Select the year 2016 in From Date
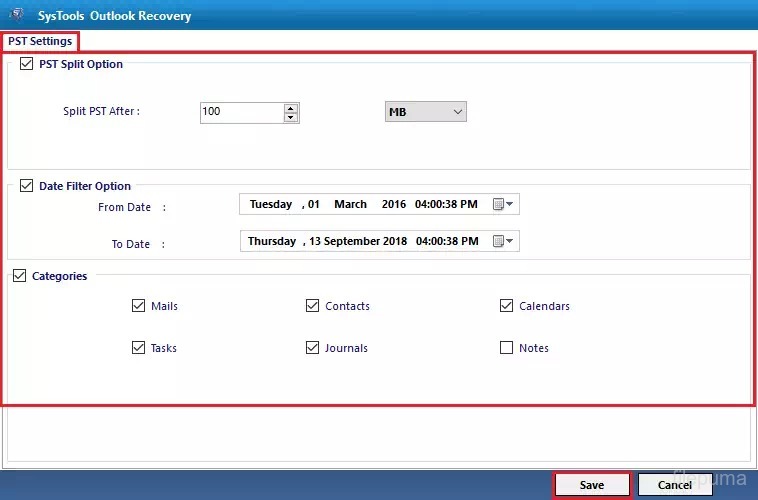 394,205
